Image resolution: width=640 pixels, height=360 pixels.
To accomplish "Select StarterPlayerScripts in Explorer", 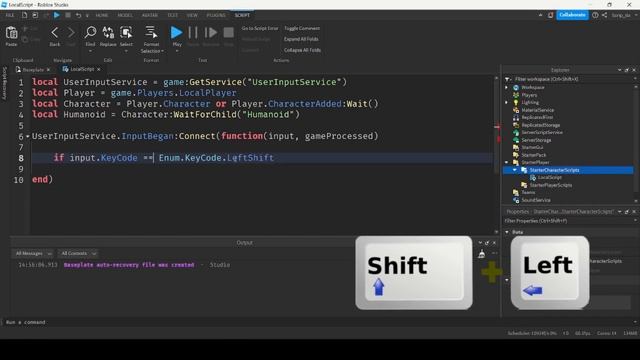I will pyautogui.click(x=551, y=185).
